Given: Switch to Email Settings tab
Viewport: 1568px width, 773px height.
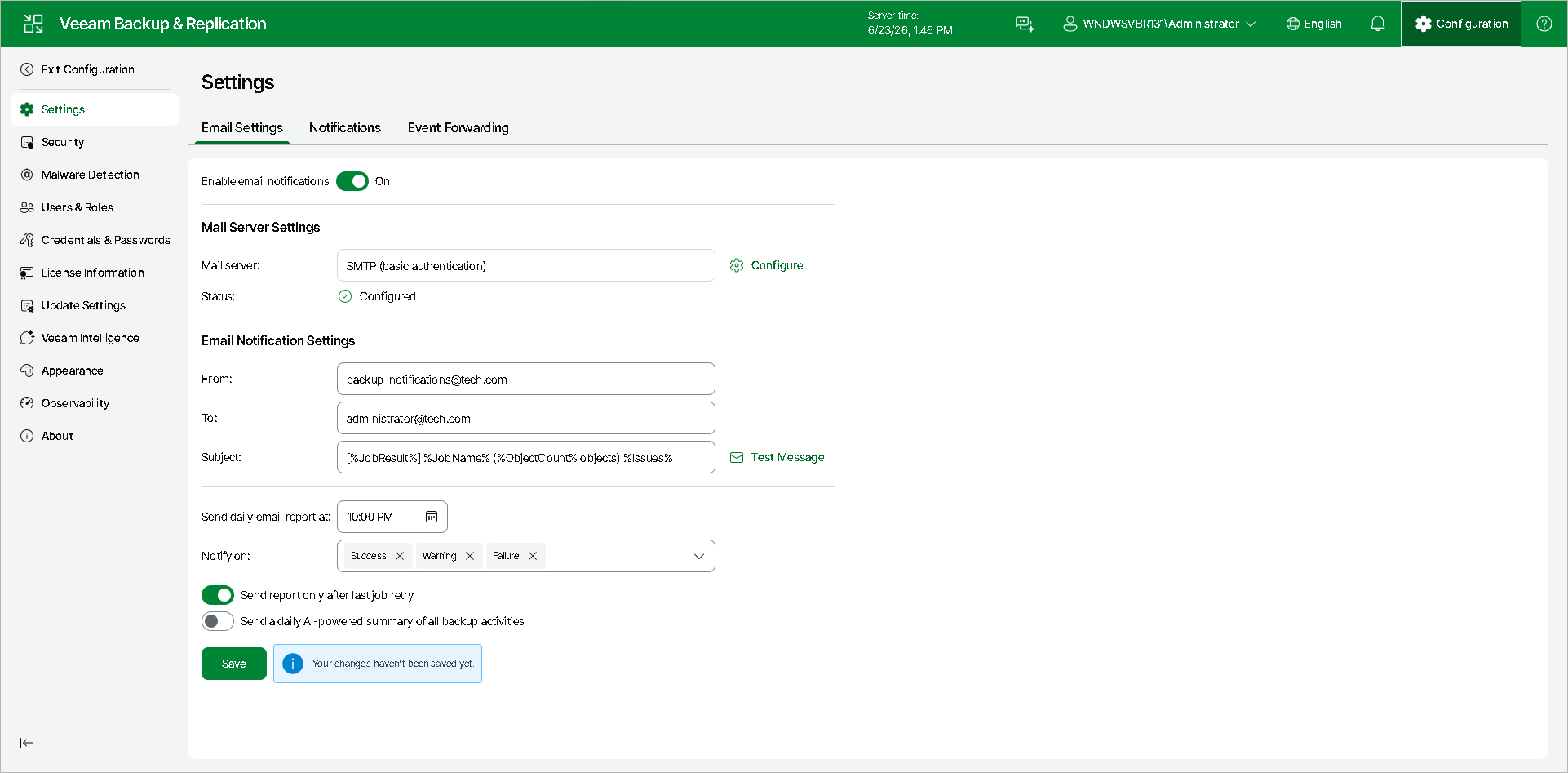Looking at the screenshot, I should click(242, 128).
